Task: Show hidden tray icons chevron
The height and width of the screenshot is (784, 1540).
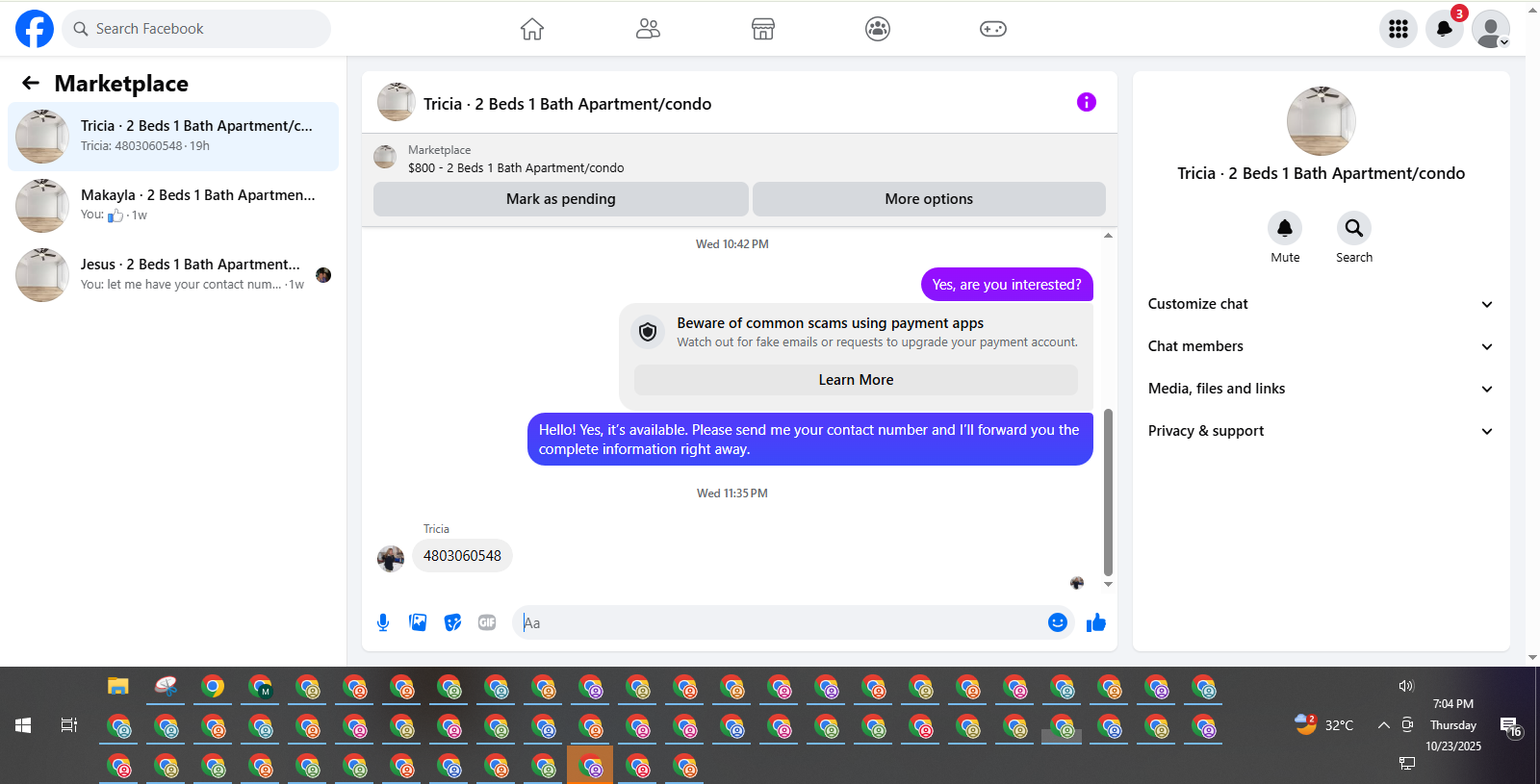Action: click(1383, 725)
